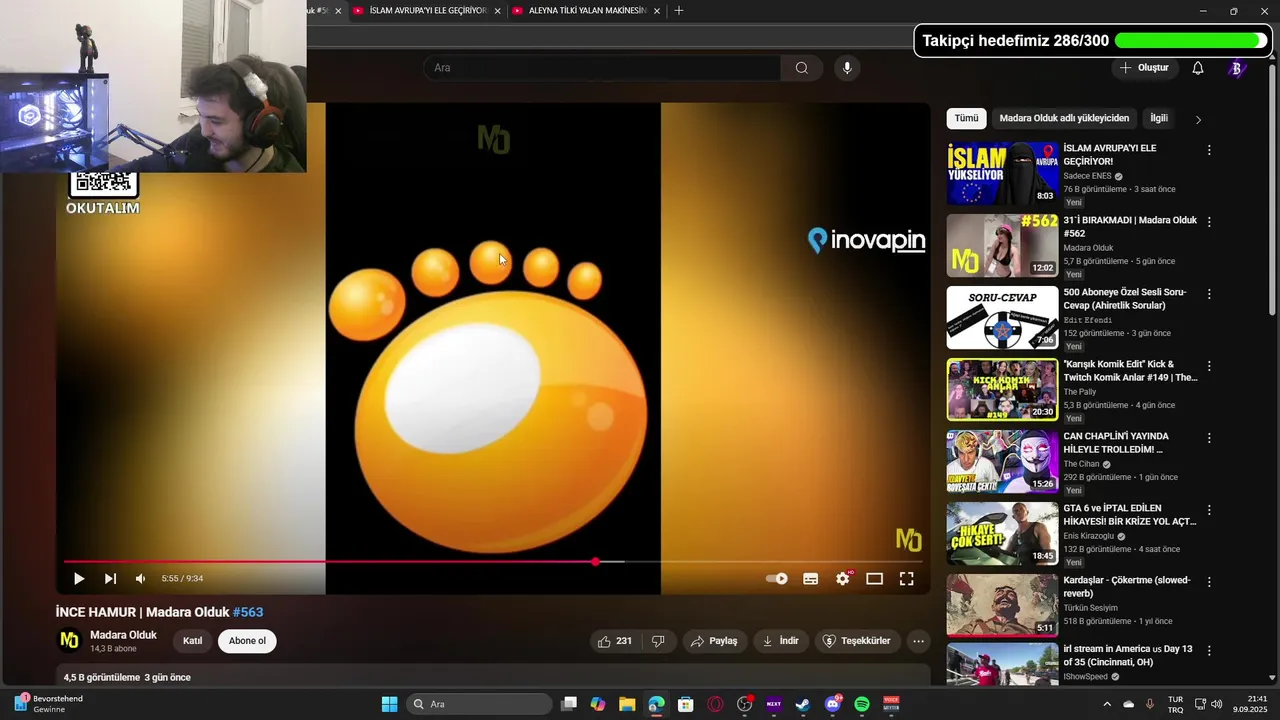Open the account avatar menu
The image size is (1280, 720).
[1236, 68]
